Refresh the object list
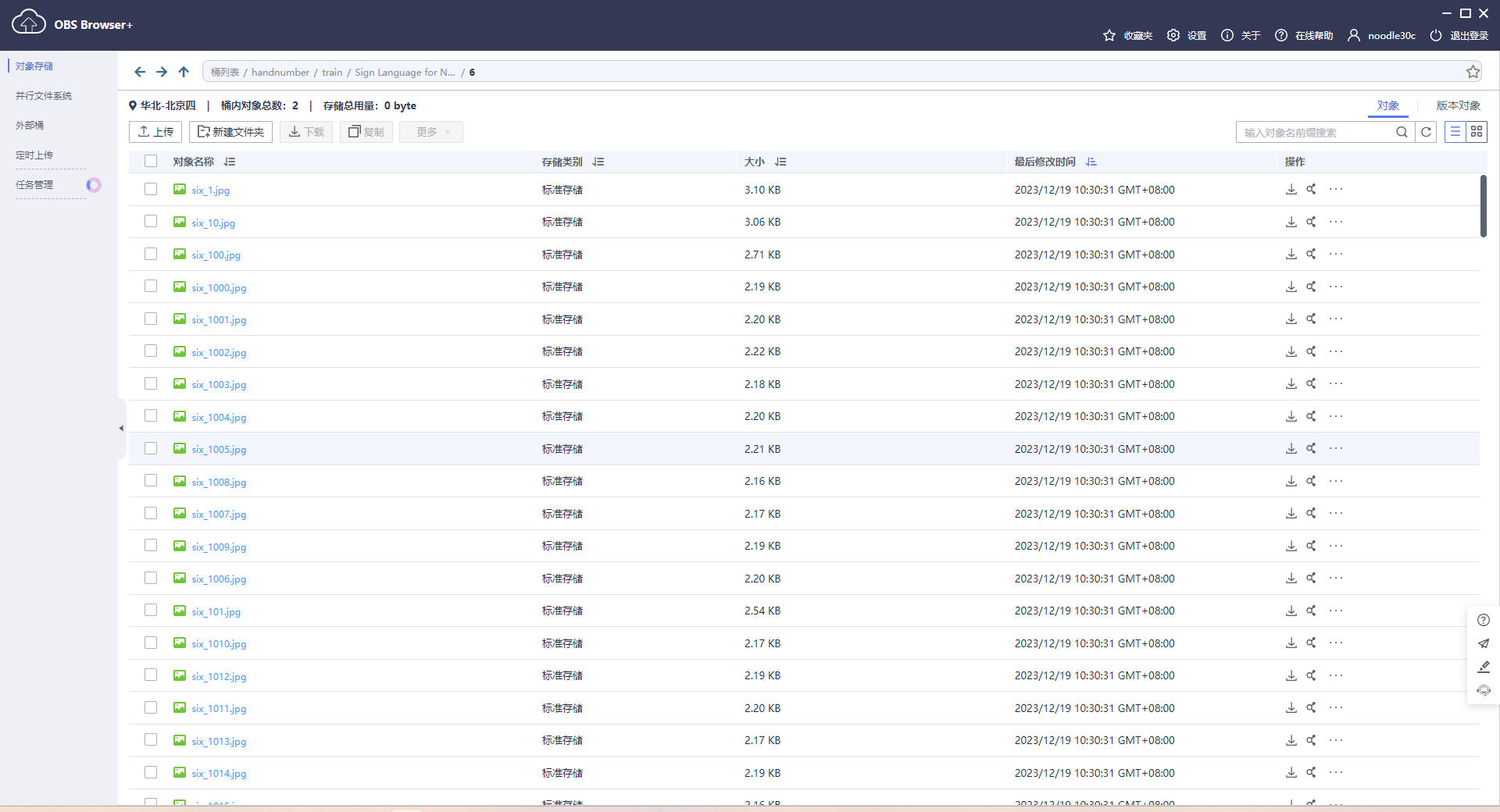Image resolution: width=1500 pixels, height=812 pixels. [1426, 132]
